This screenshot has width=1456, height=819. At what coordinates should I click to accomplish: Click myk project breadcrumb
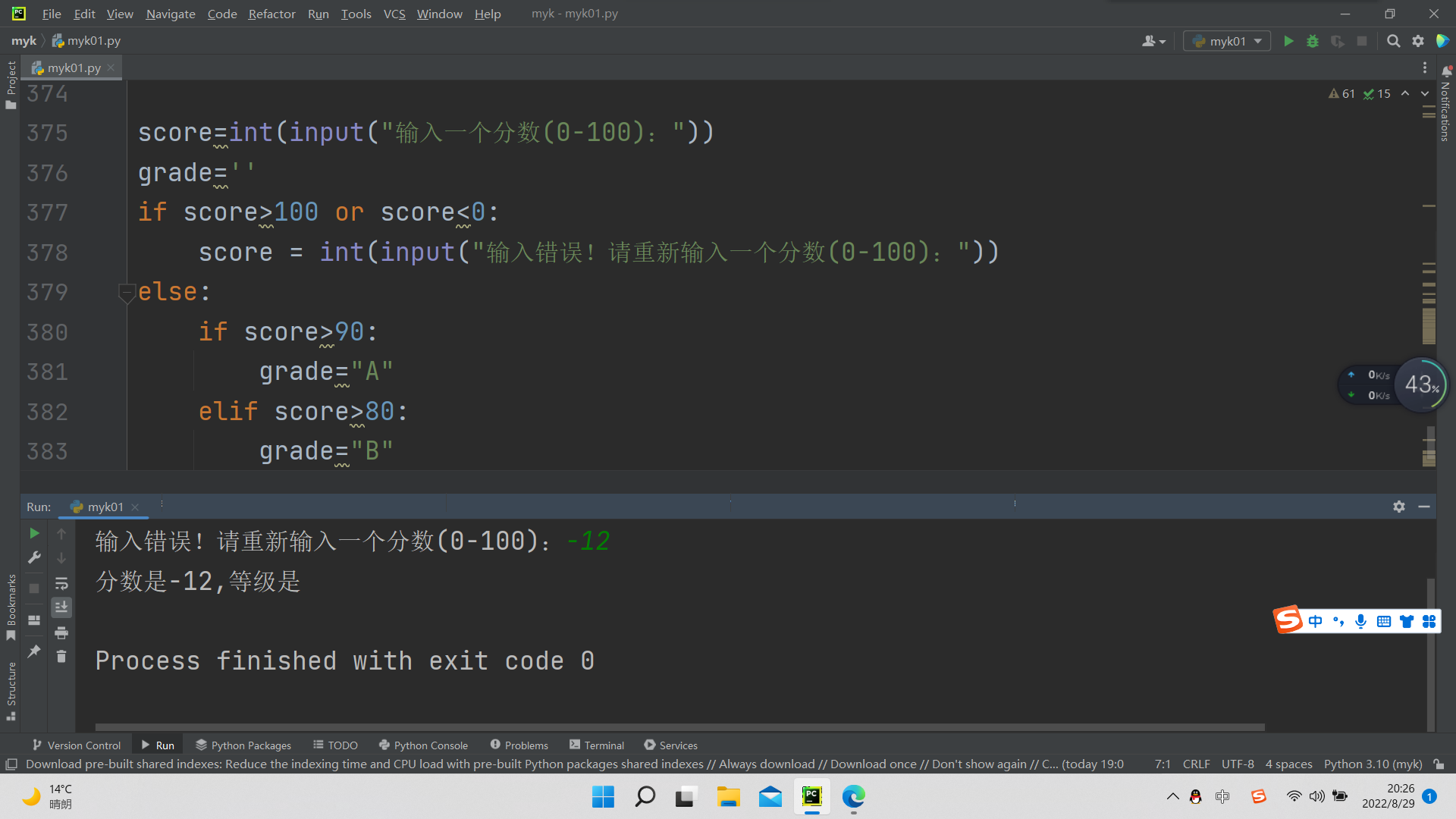(x=24, y=41)
